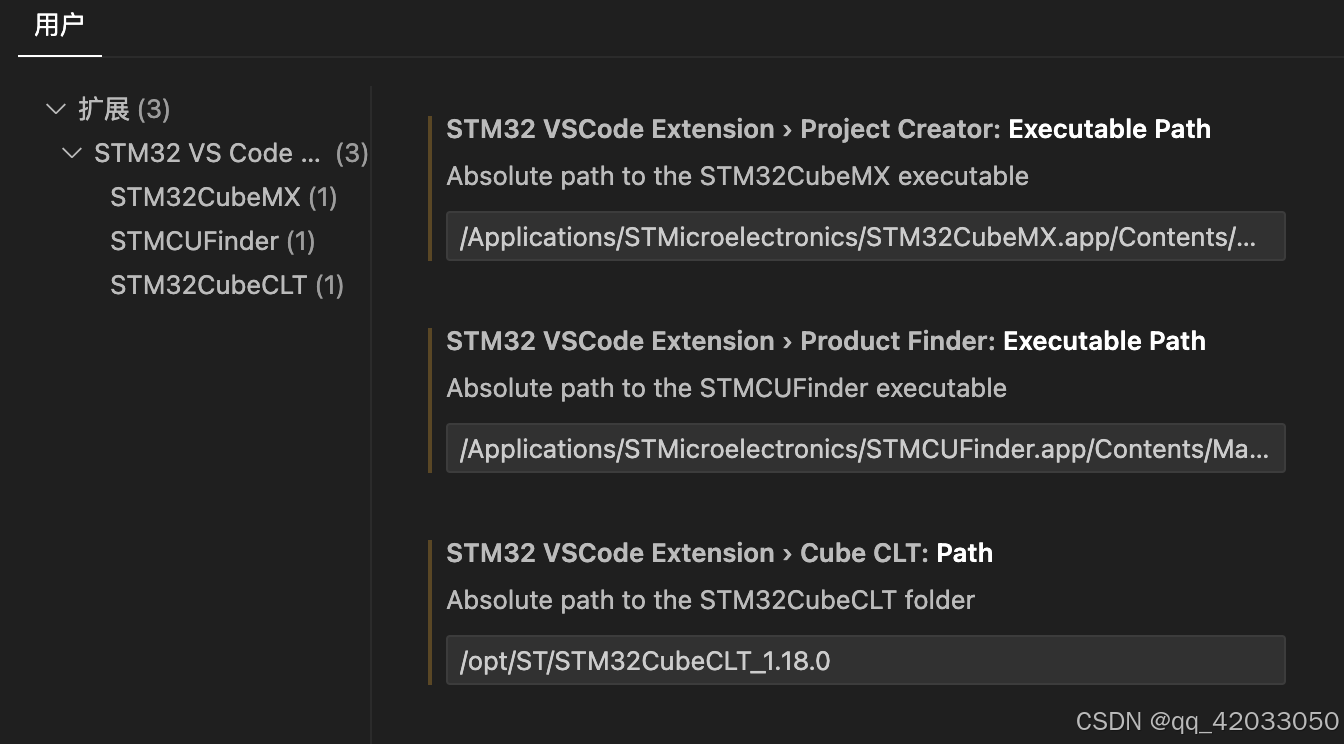Focus the /opt/ST/STM32CubeCLT_1.18.0 path field
Image resolution: width=1344 pixels, height=744 pixels.
point(865,660)
